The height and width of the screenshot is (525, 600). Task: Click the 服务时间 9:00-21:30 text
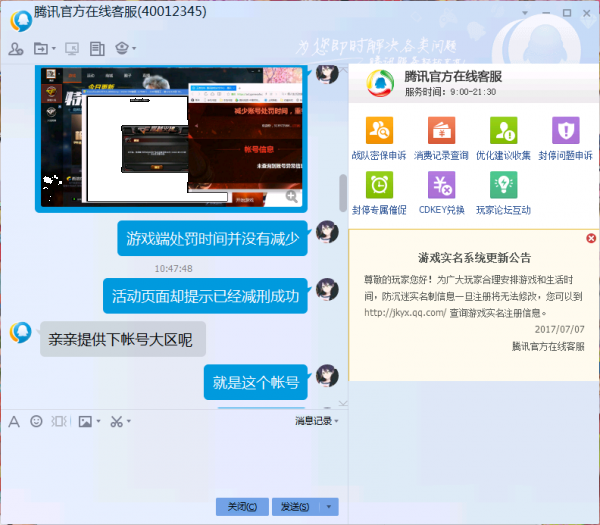click(450, 92)
